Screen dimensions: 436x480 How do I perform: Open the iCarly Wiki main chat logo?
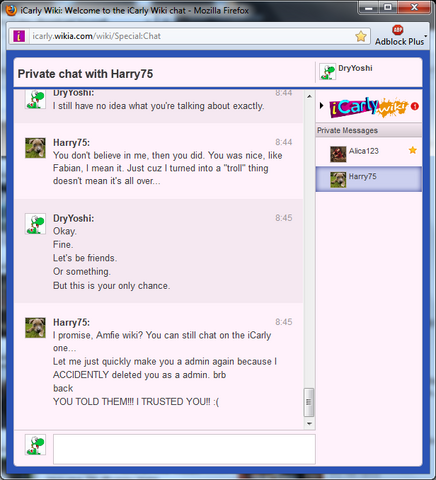369,107
